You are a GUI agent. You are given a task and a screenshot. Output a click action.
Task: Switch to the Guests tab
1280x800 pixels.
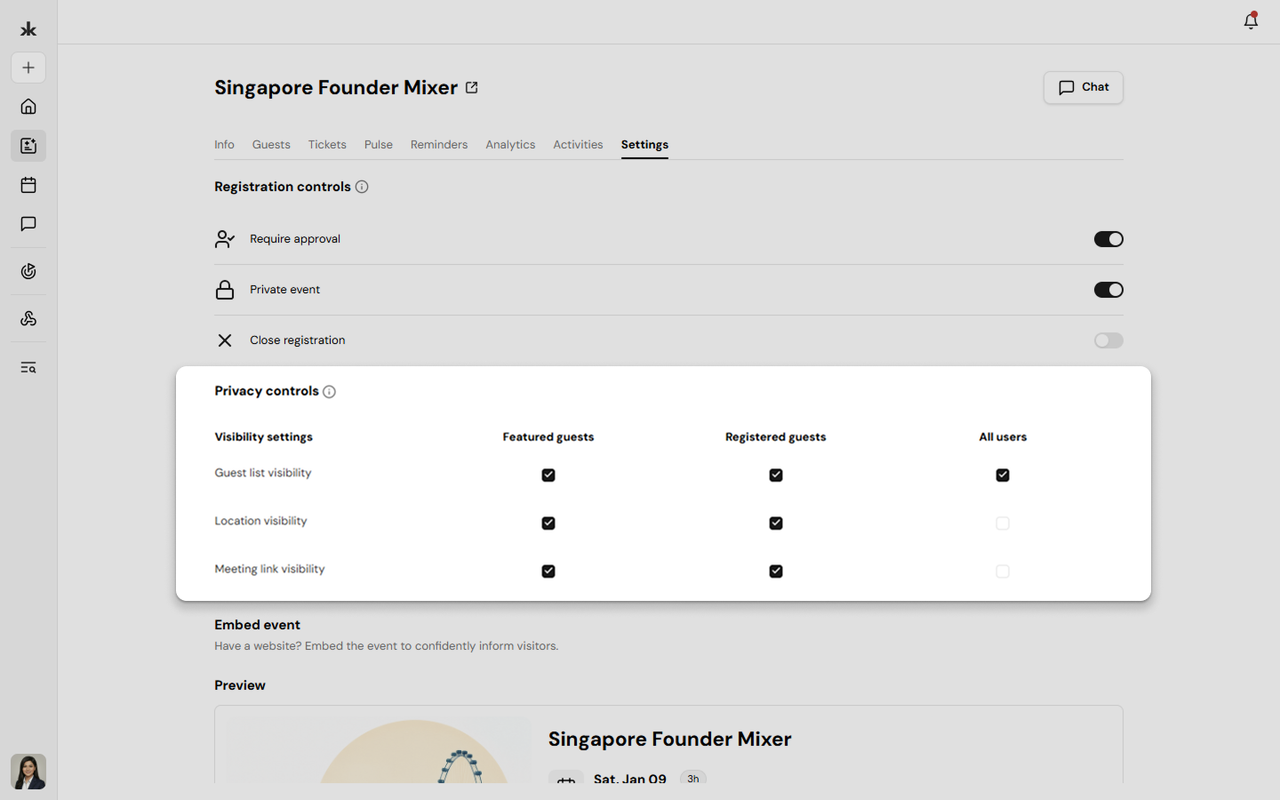271,145
